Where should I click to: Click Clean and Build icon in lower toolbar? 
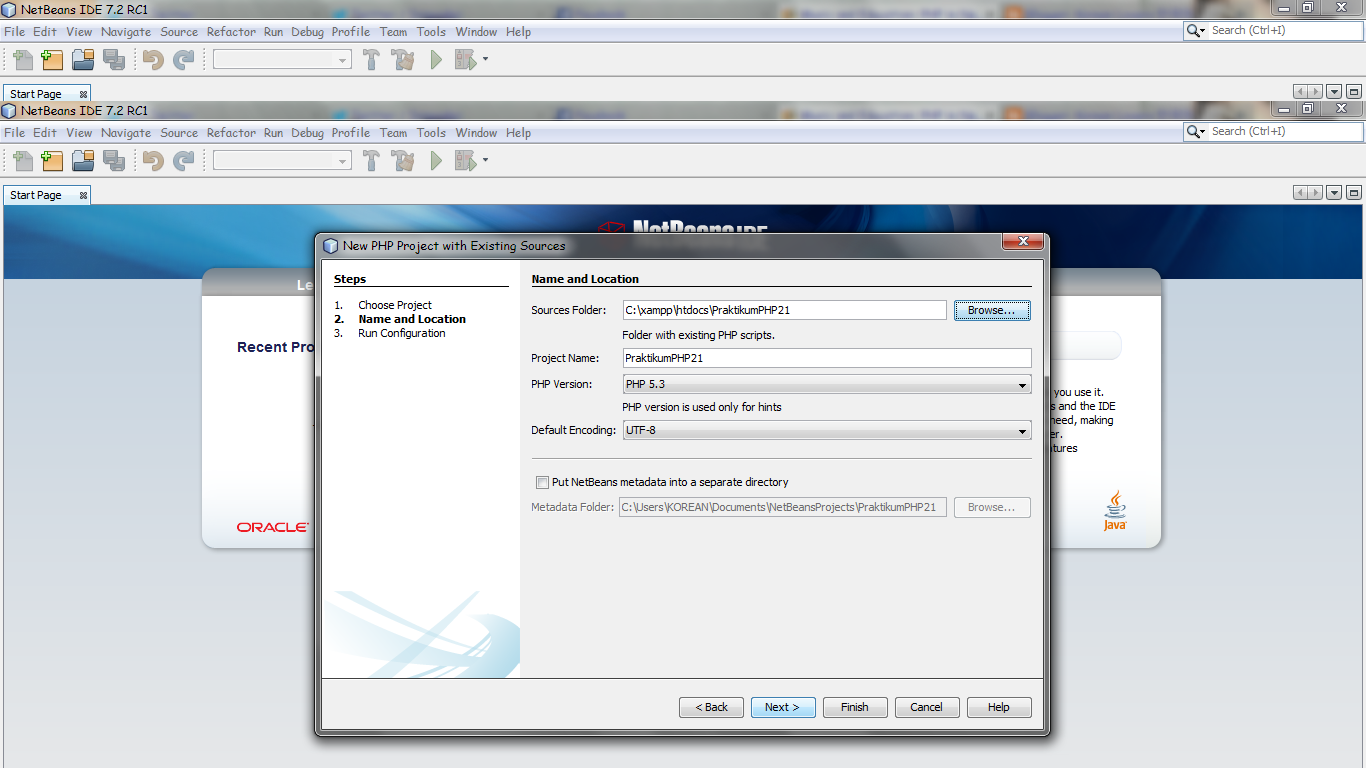(403, 161)
